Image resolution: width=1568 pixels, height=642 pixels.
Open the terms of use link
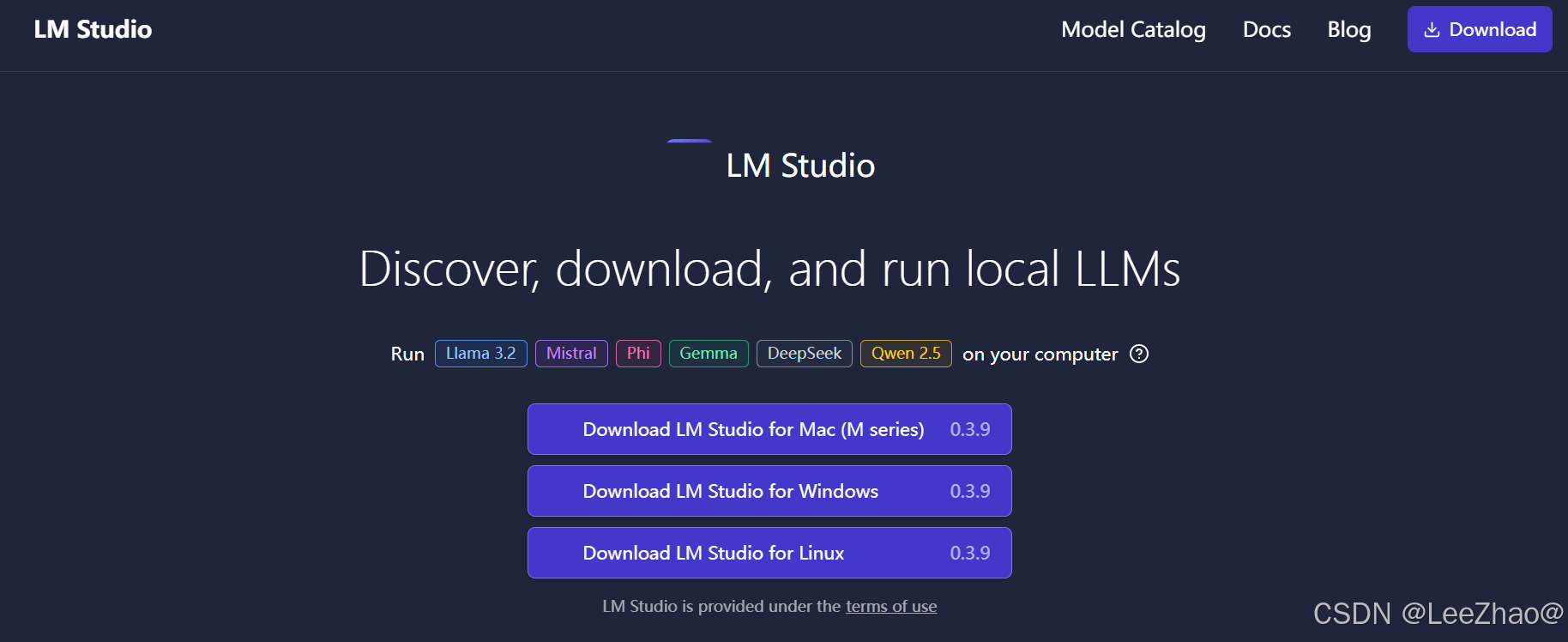(x=891, y=607)
